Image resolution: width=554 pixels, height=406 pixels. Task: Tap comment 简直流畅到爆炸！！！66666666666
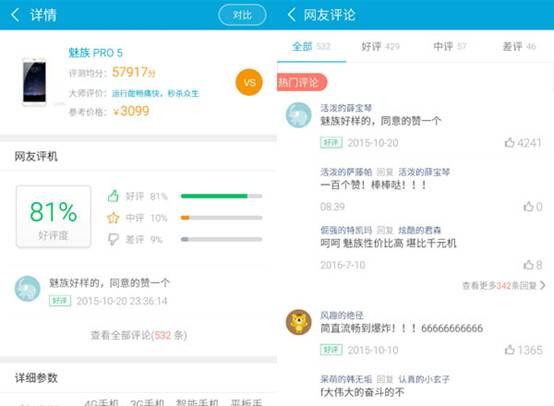(x=401, y=328)
